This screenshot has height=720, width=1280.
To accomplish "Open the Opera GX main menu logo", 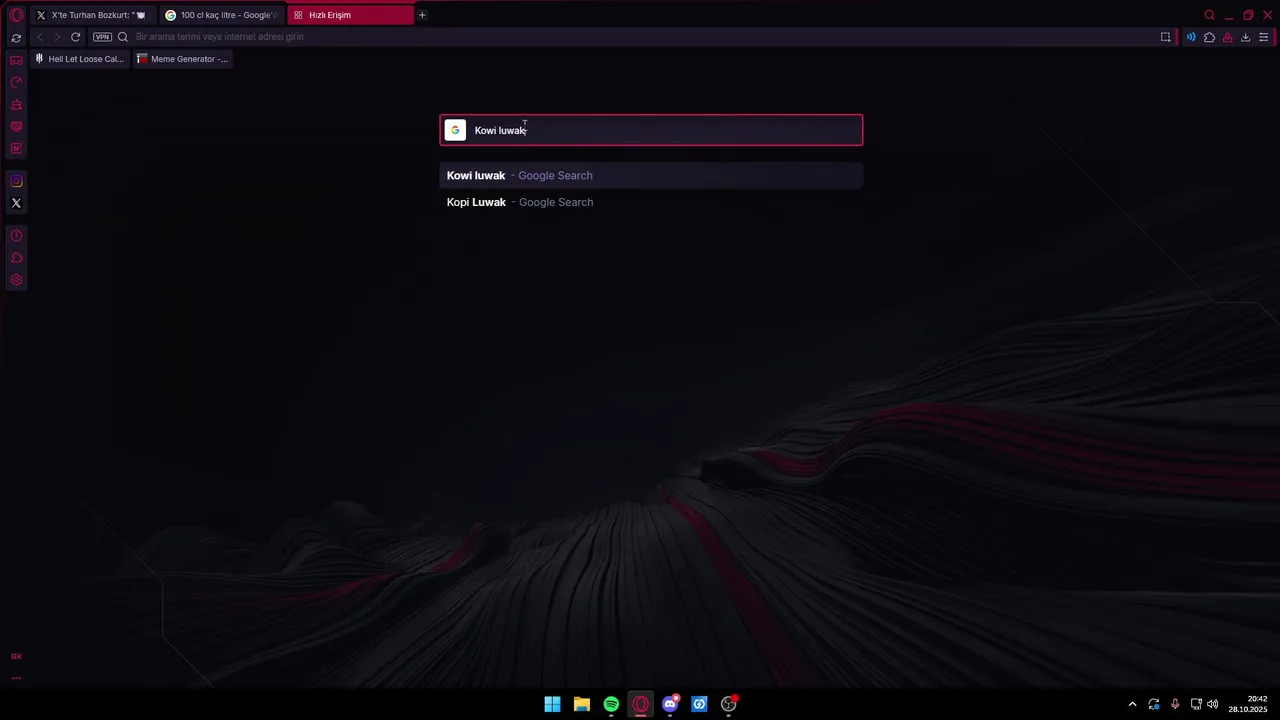I will coord(16,15).
